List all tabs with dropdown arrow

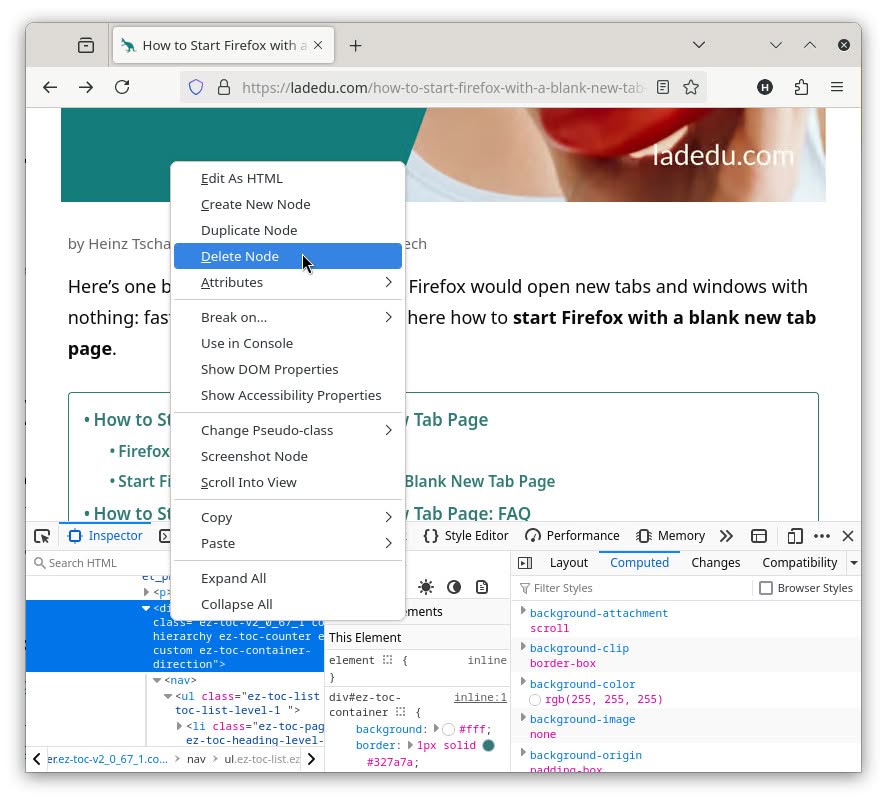(x=699, y=45)
